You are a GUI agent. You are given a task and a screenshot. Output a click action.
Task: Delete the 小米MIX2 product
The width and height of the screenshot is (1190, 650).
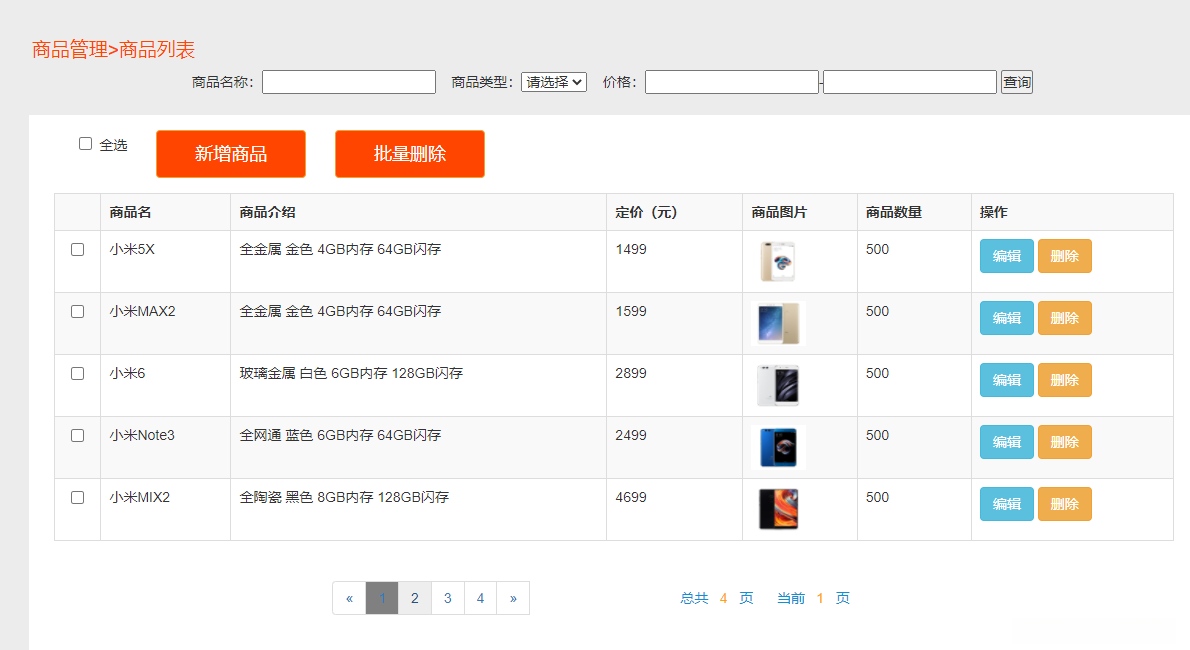click(x=1065, y=504)
